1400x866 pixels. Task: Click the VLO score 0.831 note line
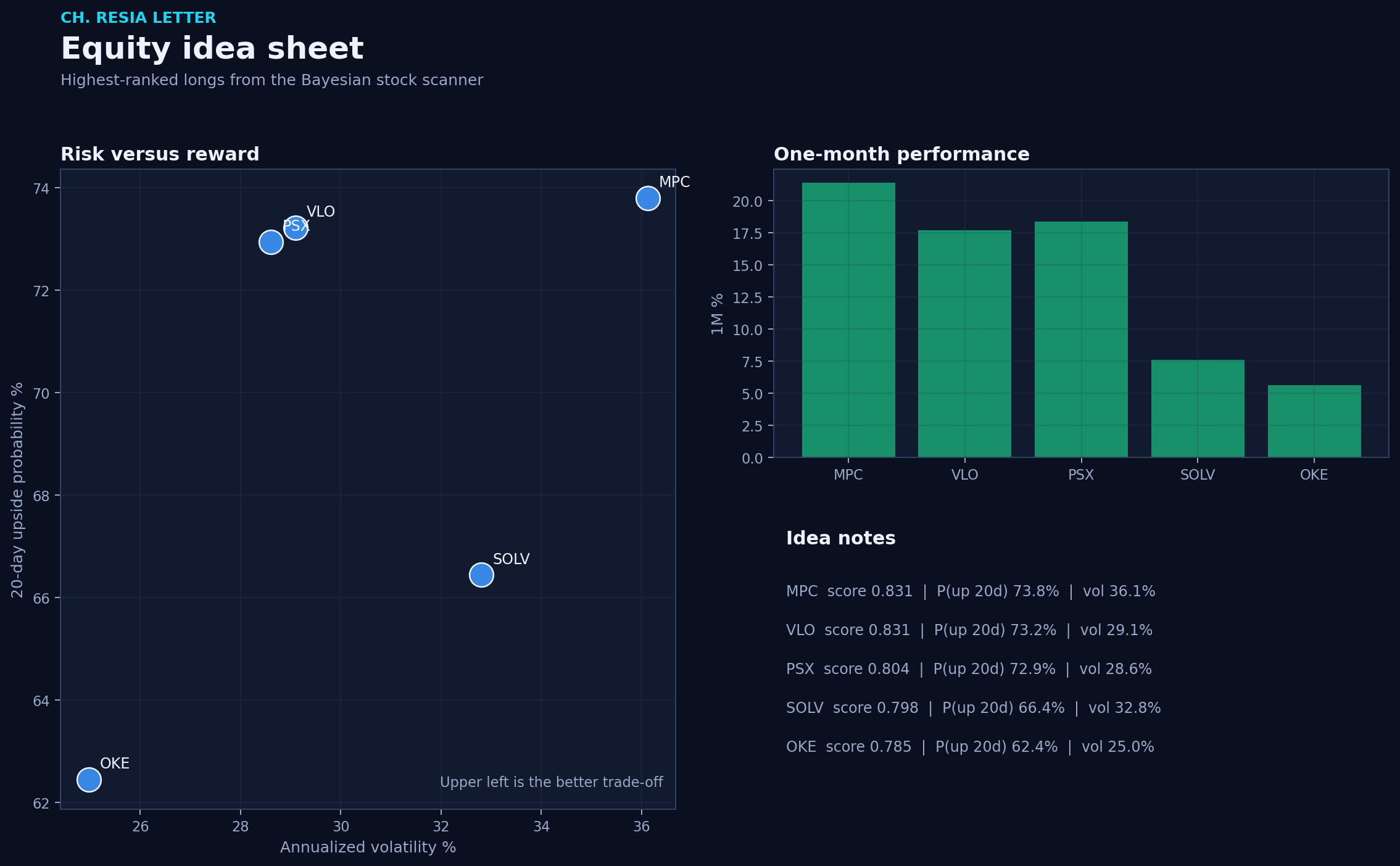[969, 630]
